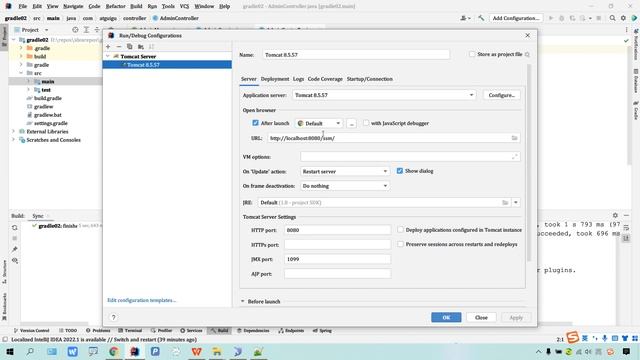Screen dimensions: 640x360
Task: Click the Name input field
Action: click(x=356, y=54)
